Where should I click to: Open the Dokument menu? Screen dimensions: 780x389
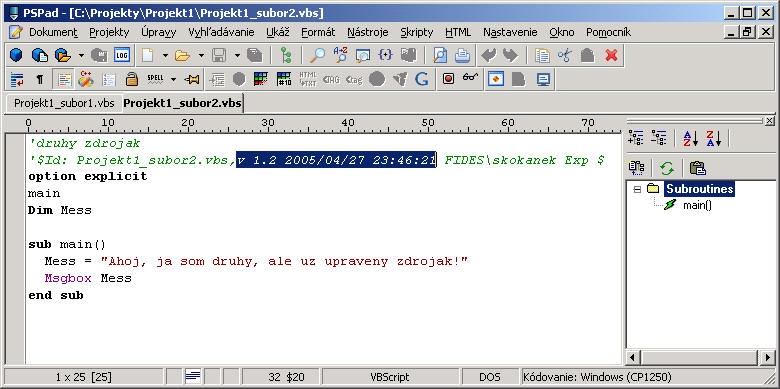click(53, 32)
